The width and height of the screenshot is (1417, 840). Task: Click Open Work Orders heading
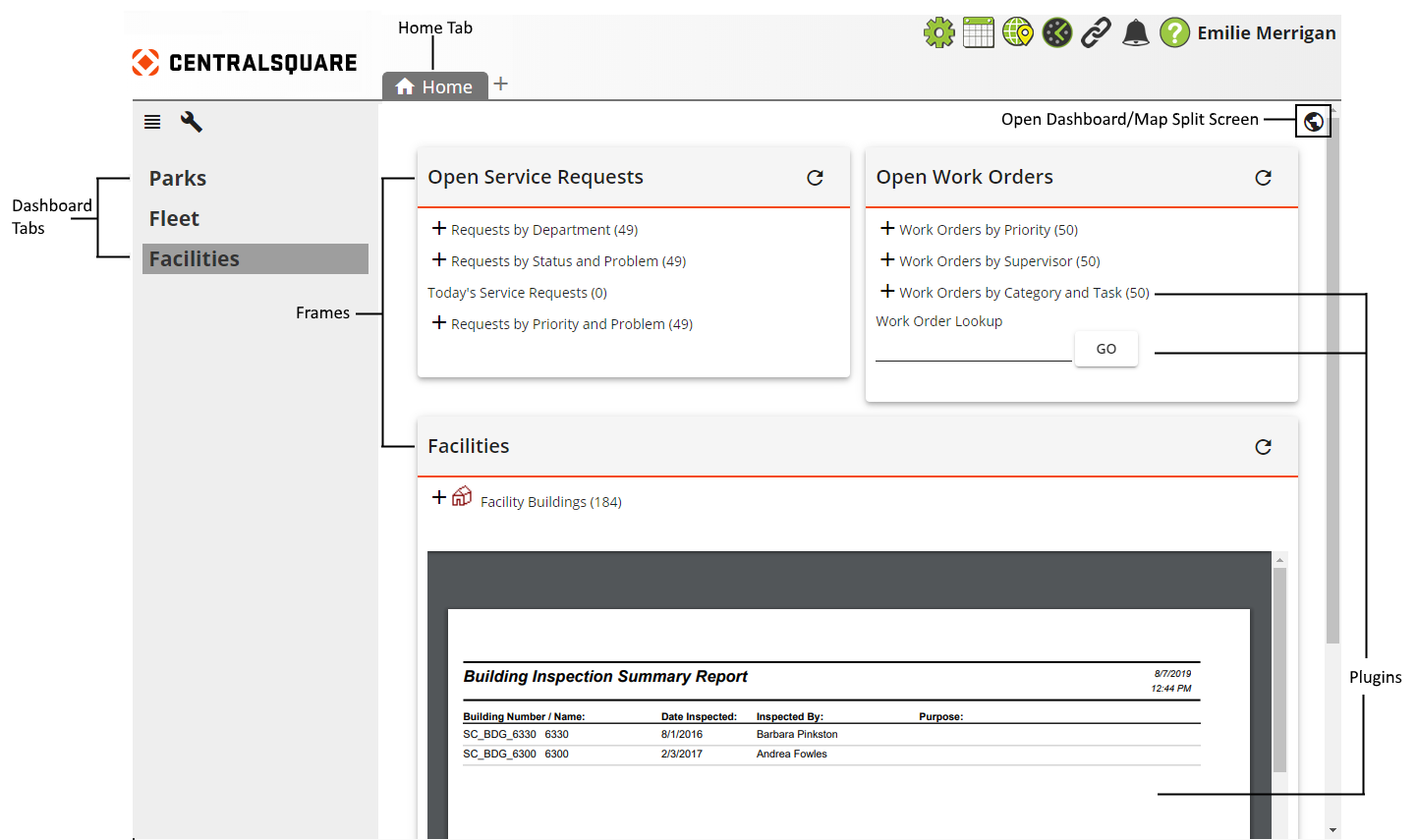pyautogui.click(x=964, y=177)
